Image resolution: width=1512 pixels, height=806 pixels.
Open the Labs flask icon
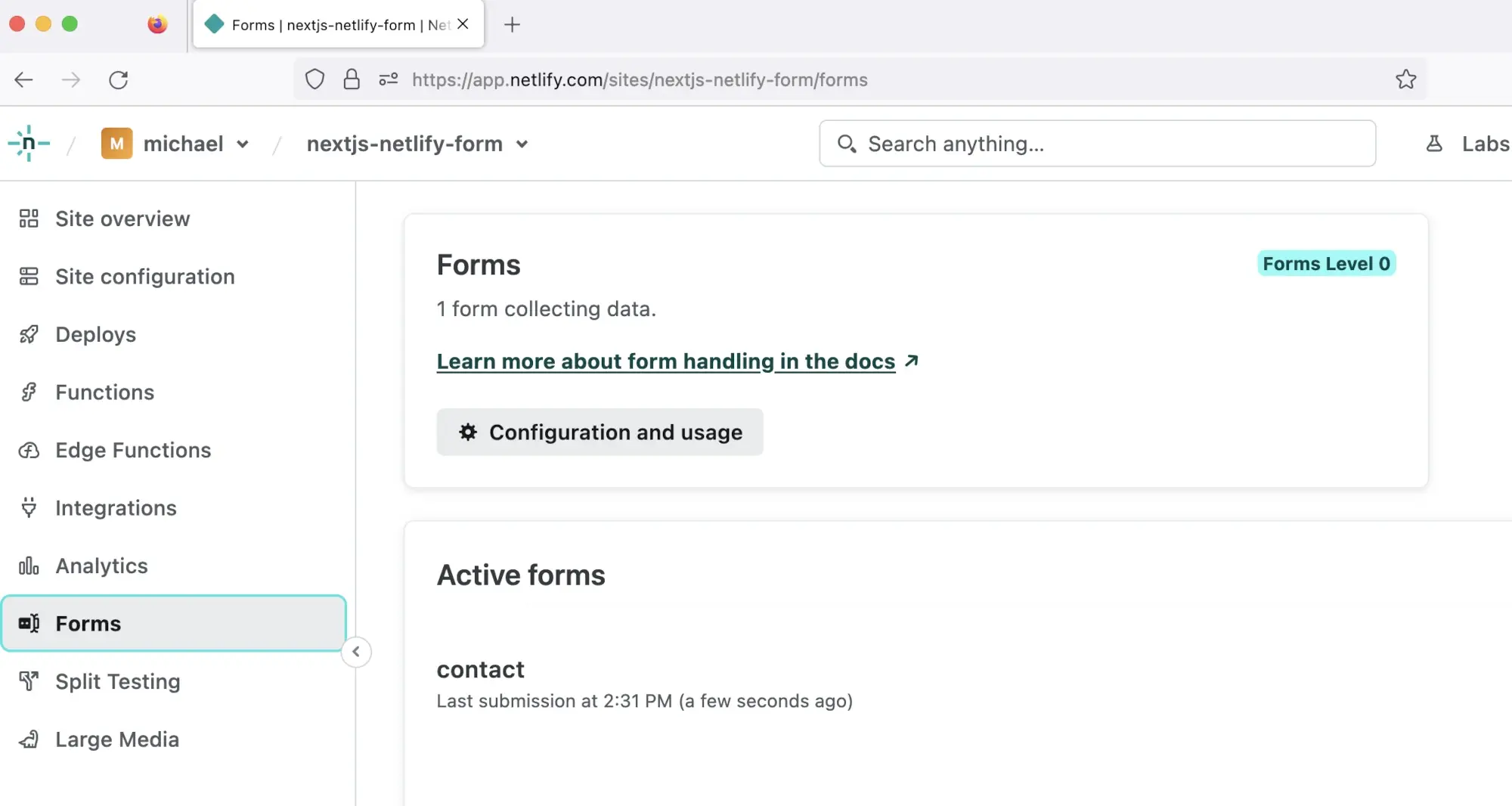tap(1434, 143)
